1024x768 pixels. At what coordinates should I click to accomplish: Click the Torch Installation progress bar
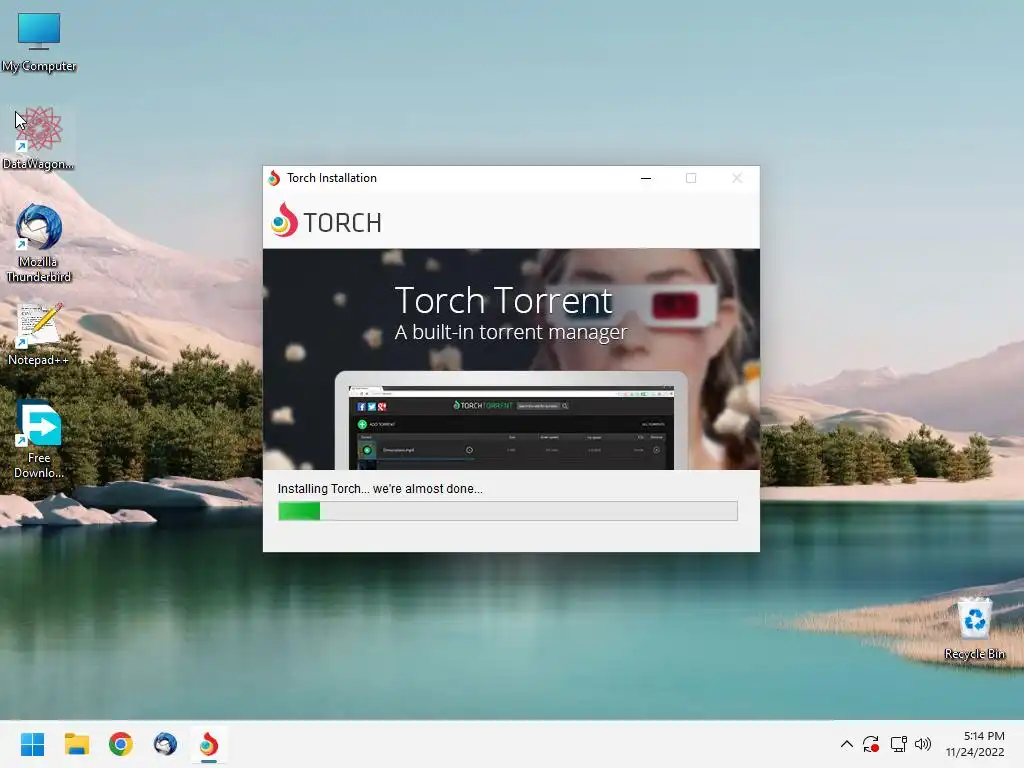pos(508,511)
